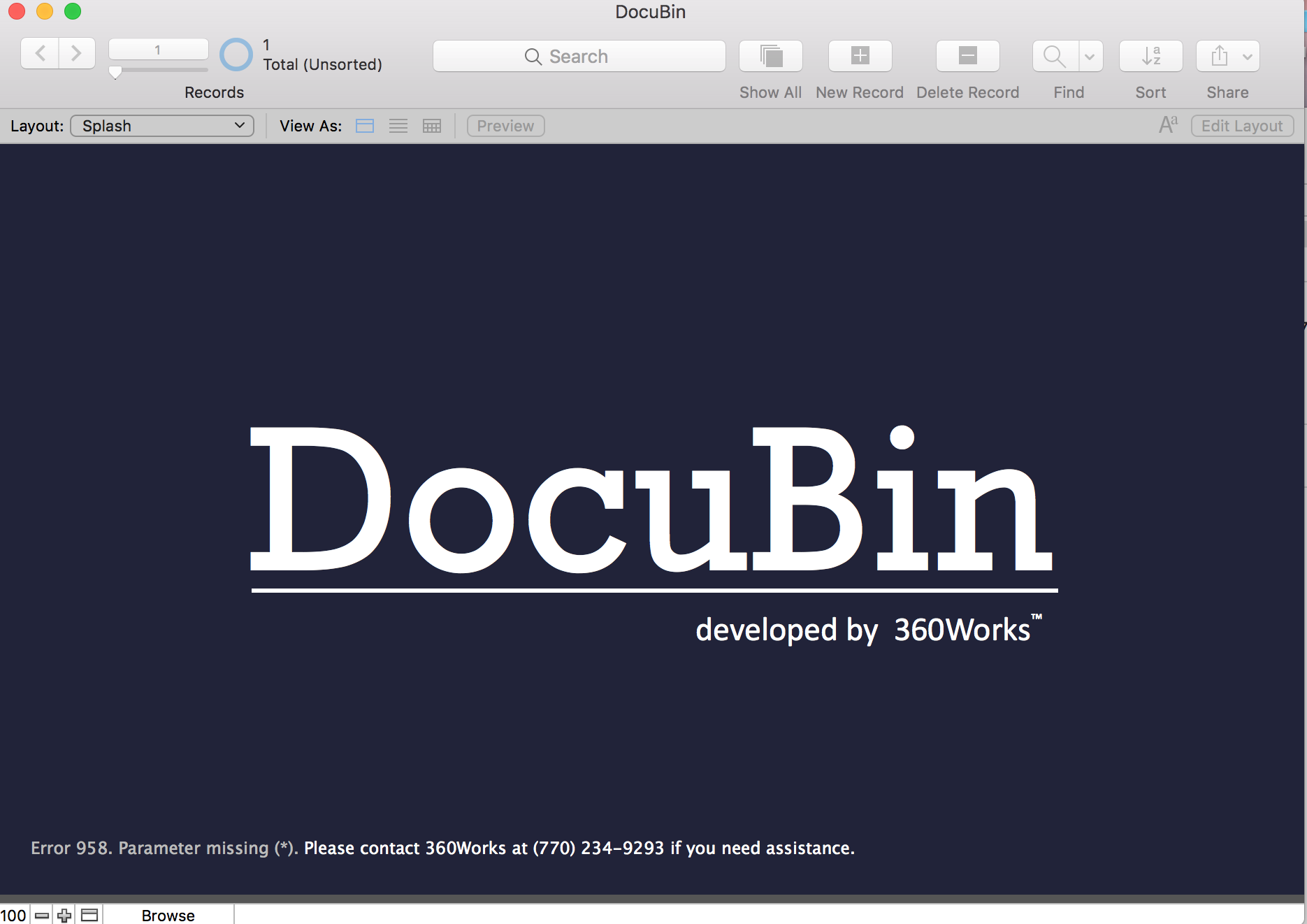Open the Layout popup showing Splash
This screenshot has width=1307, height=924.
162,126
